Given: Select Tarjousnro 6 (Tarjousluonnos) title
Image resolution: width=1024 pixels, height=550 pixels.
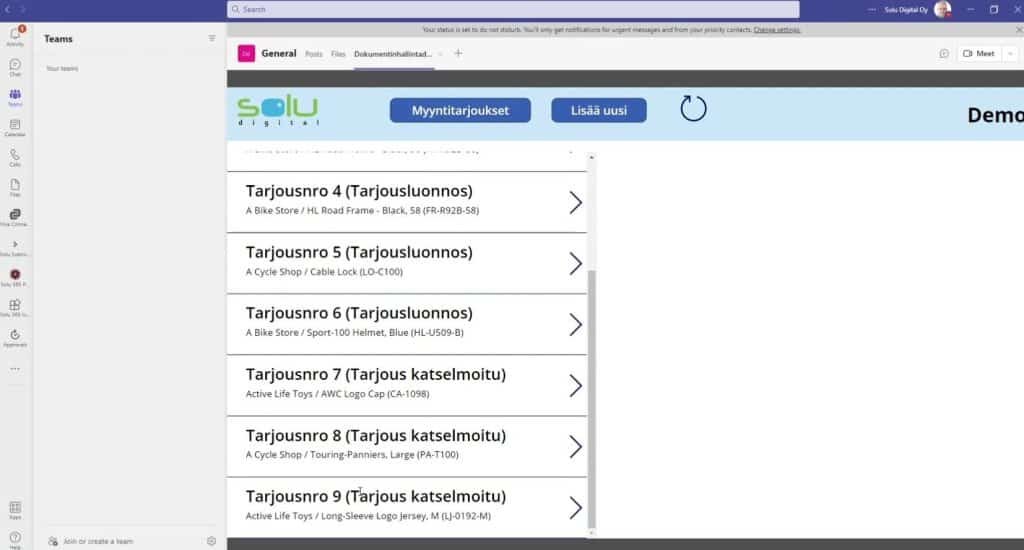Looking at the screenshot, I should click(x=359, y=313).
